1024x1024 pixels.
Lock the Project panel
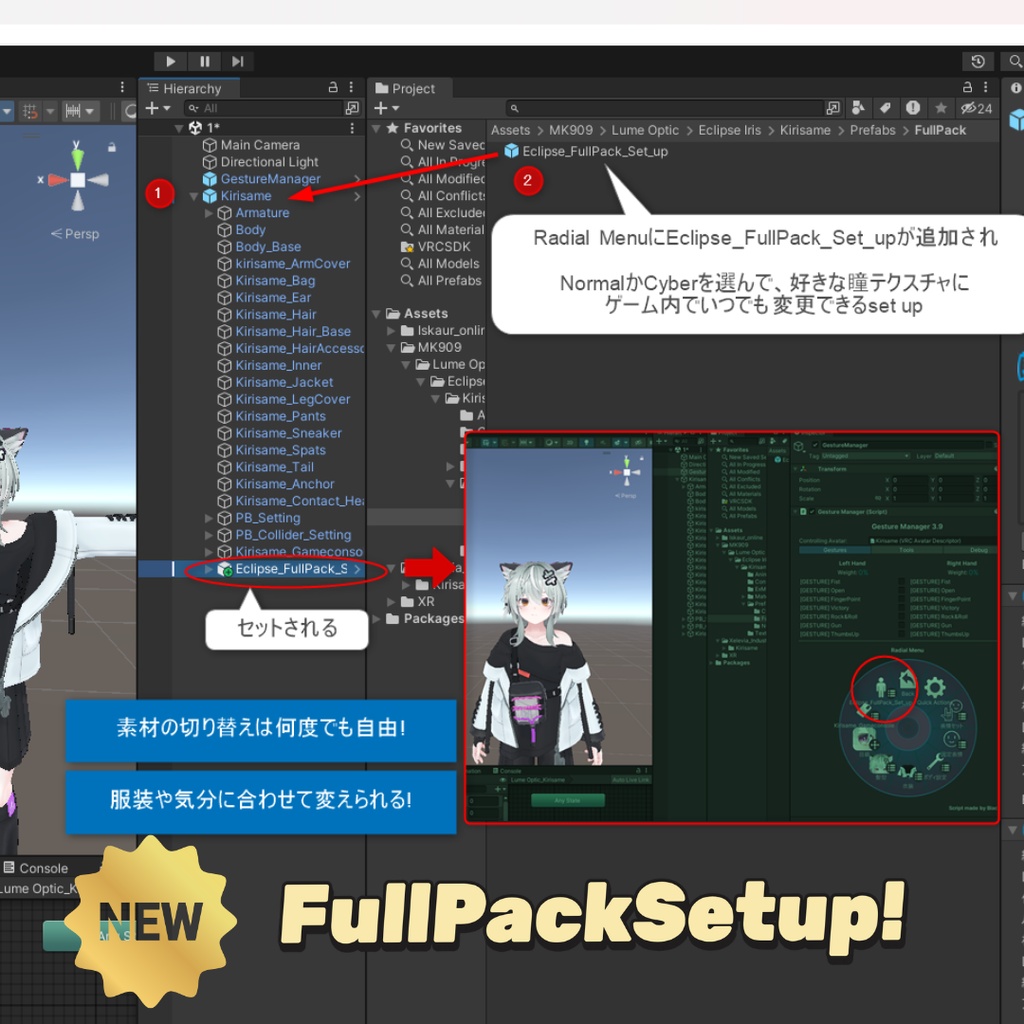point(968,87)
